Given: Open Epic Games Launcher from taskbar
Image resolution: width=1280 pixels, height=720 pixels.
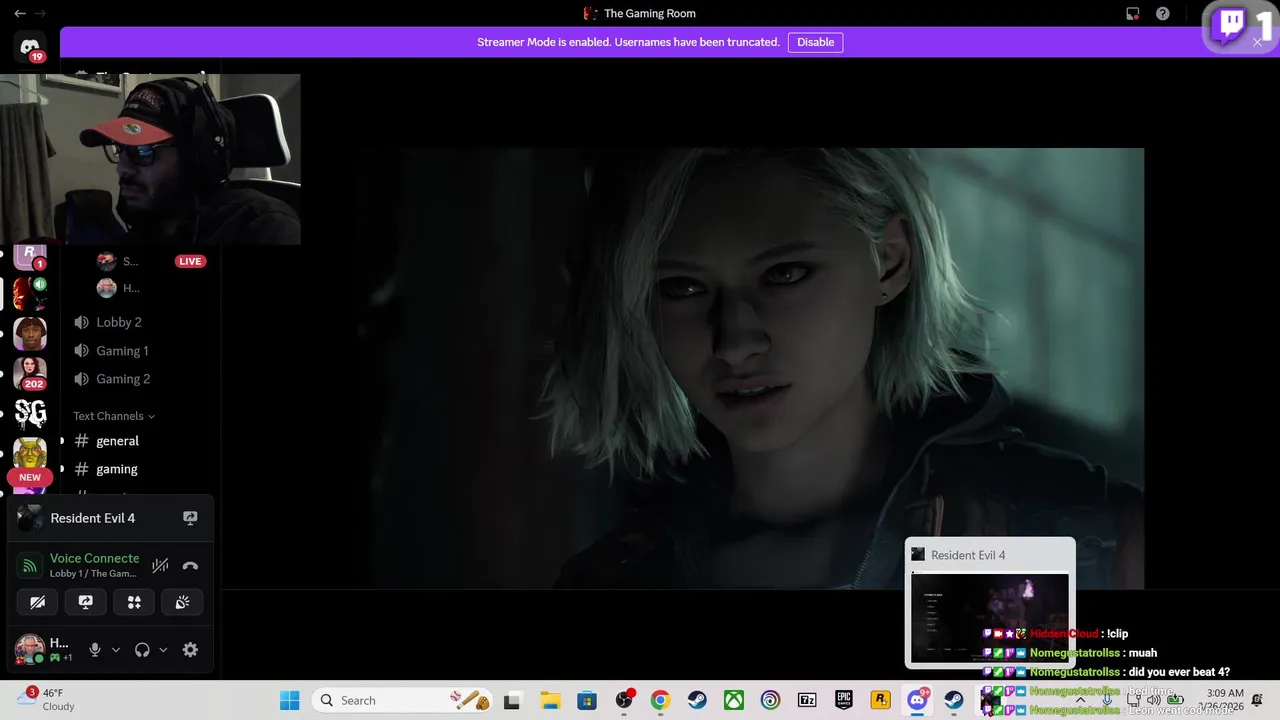Looking at the screenshot, I should (x=844, y=700).
